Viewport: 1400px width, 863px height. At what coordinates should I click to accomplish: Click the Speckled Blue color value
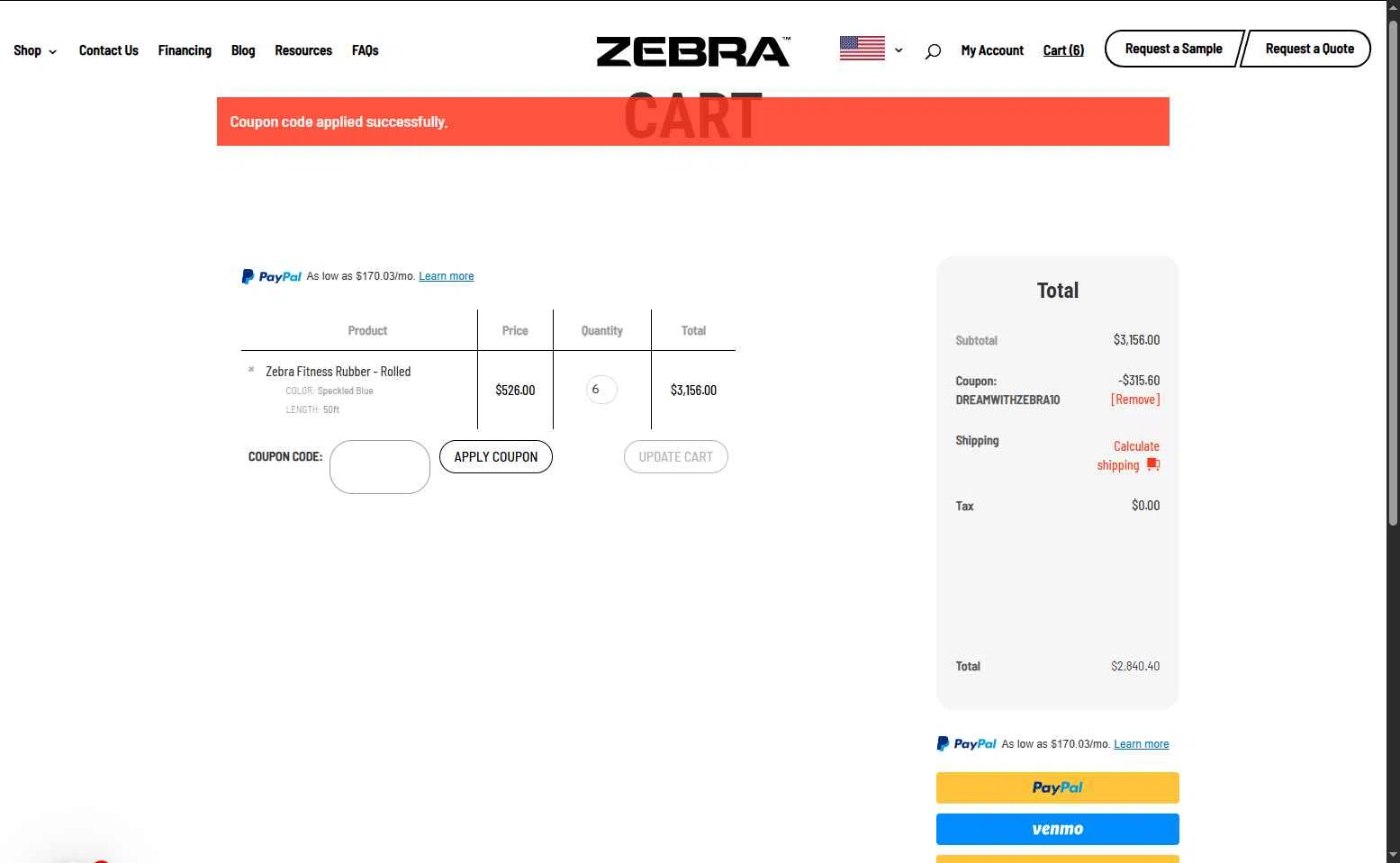coord(345,391)
